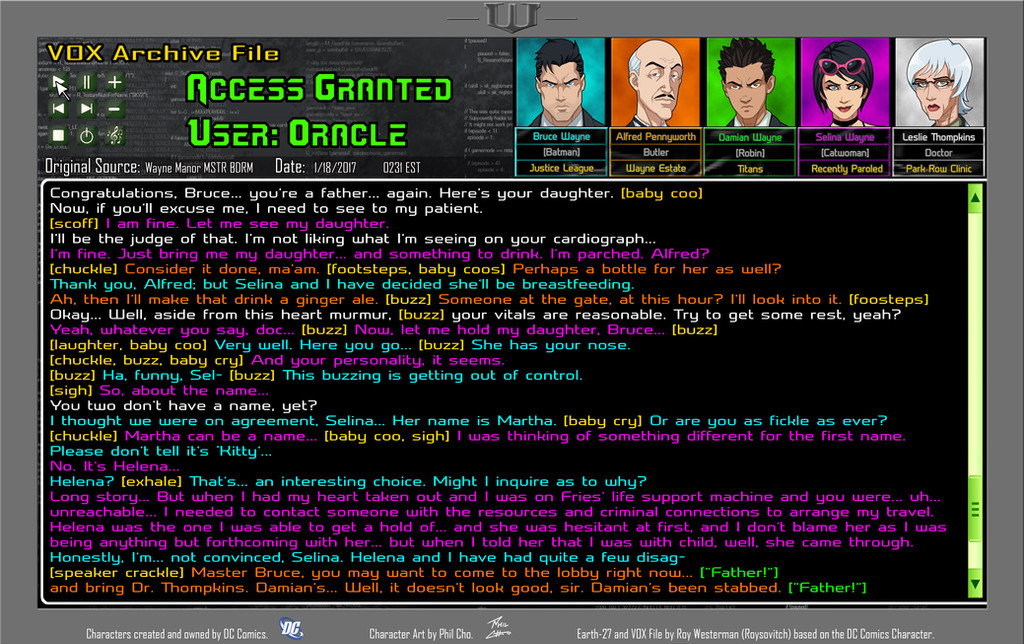Click the Leslie Thompkins name label
The image size is (1024, 644).
point(939,137)
